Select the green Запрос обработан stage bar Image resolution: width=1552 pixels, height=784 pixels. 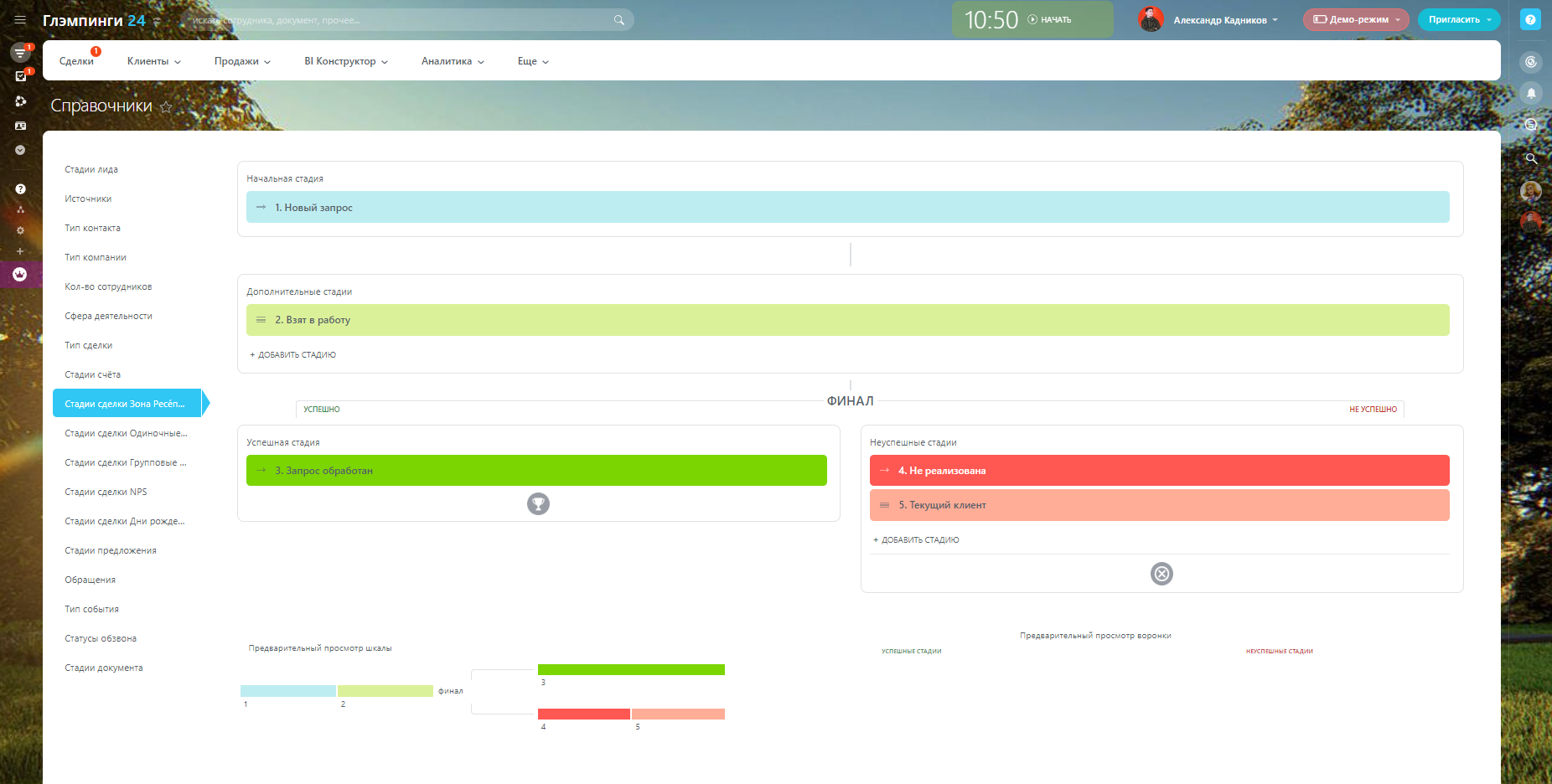coord(536,471)
